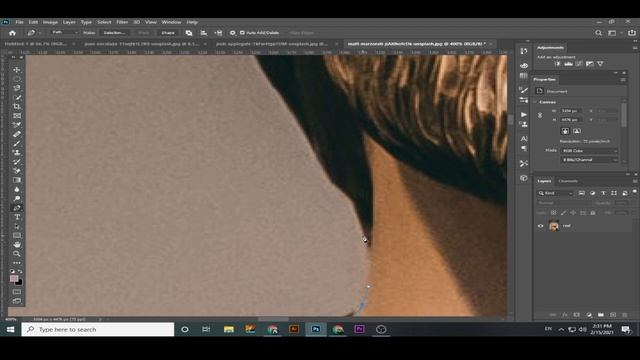Screen dimensions: 640x360
Task: Switch to the Channels tab
Action: point(568,181)
